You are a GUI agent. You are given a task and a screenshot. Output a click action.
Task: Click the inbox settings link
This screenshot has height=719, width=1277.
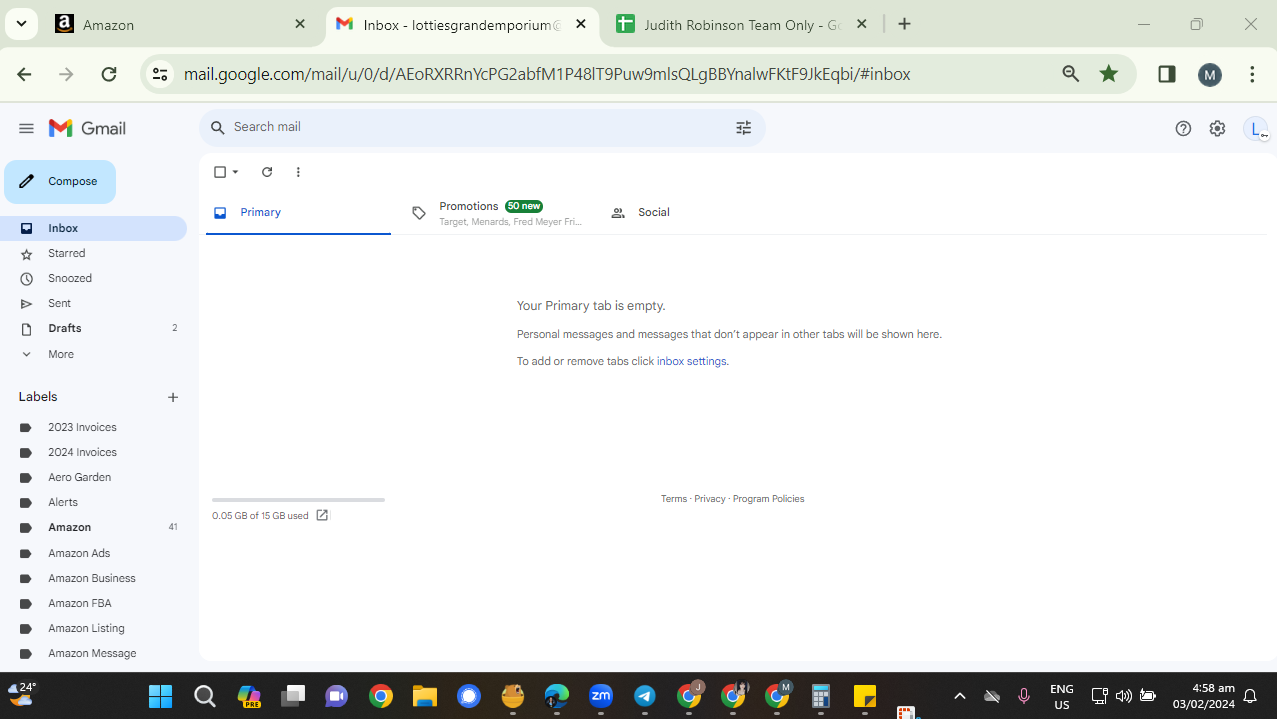click(x=691, y=361)
